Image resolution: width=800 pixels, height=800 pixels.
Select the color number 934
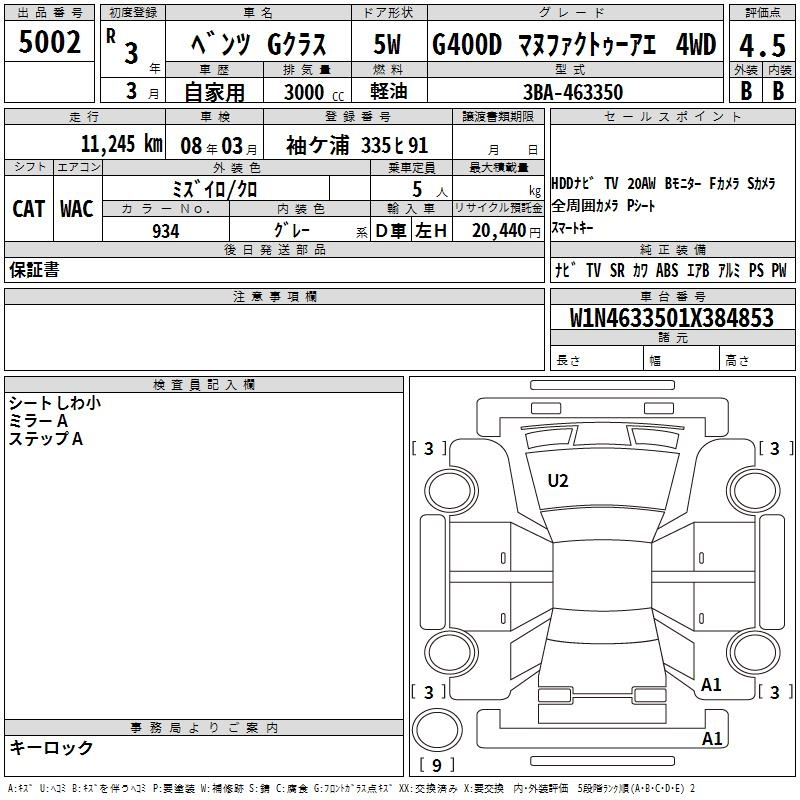166,231
